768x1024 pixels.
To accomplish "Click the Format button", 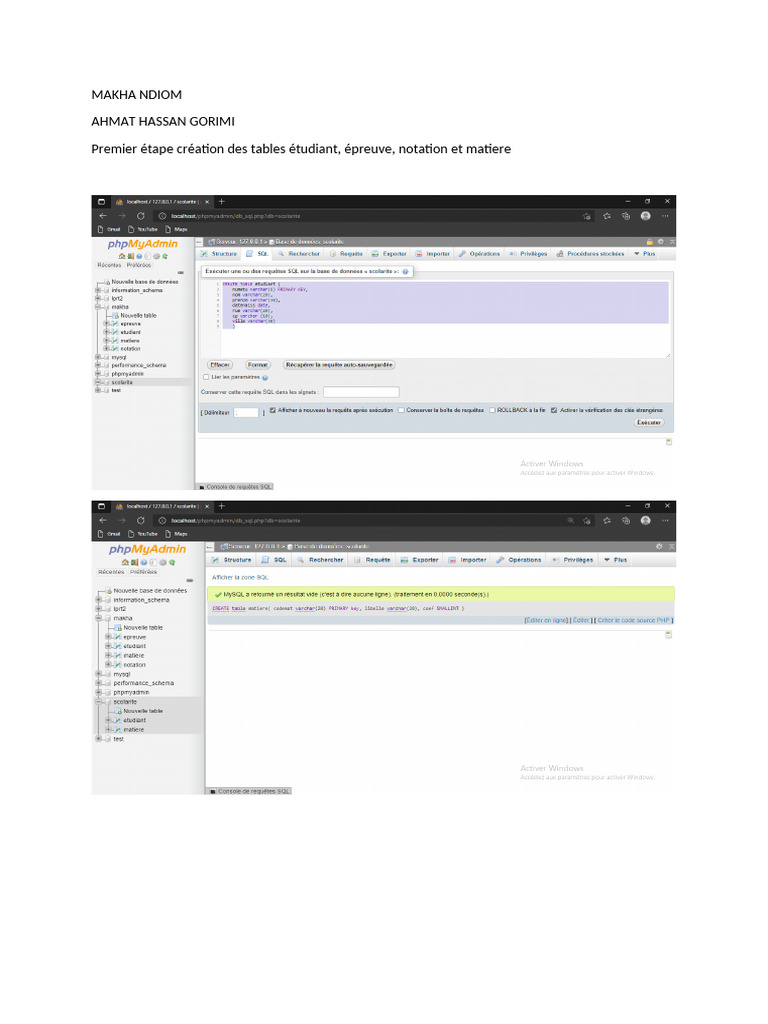I will pyautogui.click(x=258, y=365).
